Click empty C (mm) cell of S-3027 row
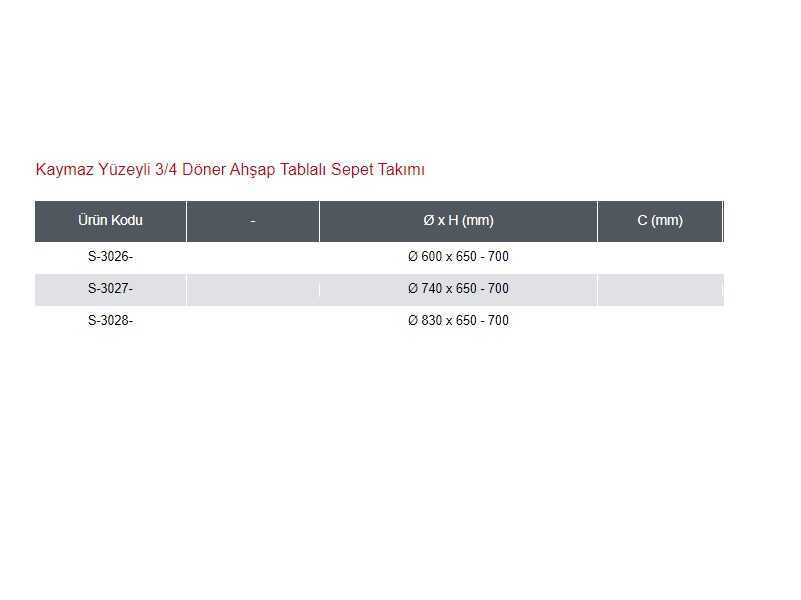 (x=660, y=290)
